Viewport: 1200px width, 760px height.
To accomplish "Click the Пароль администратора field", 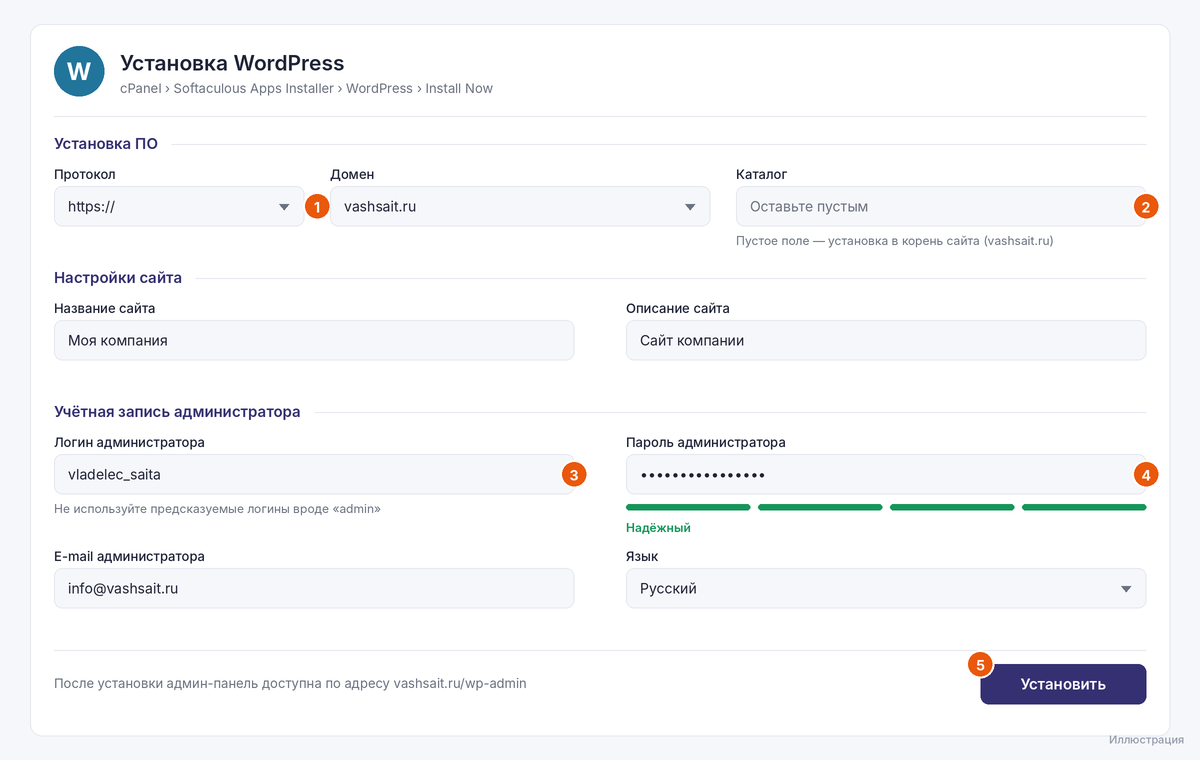I will click(886, 475).
